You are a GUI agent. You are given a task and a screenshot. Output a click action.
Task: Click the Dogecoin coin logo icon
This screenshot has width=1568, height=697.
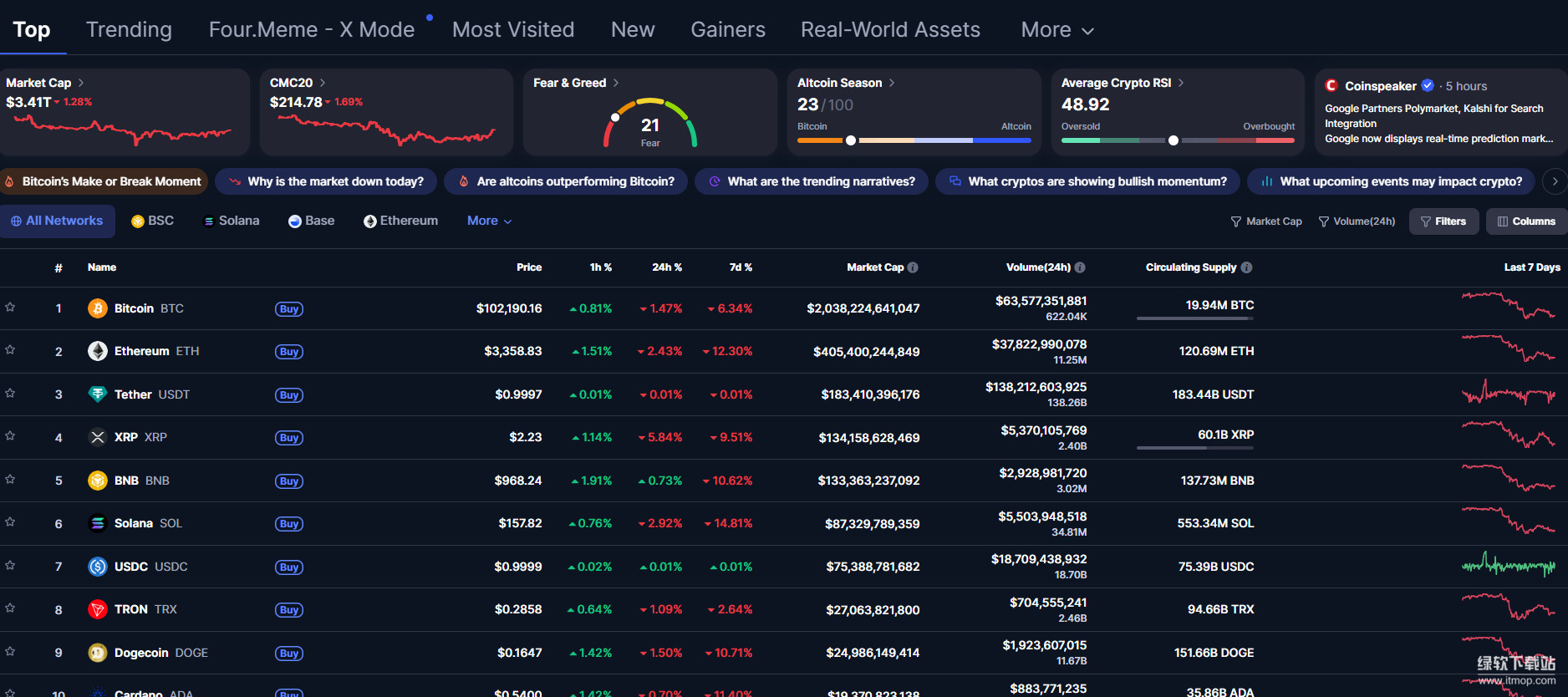98,653
